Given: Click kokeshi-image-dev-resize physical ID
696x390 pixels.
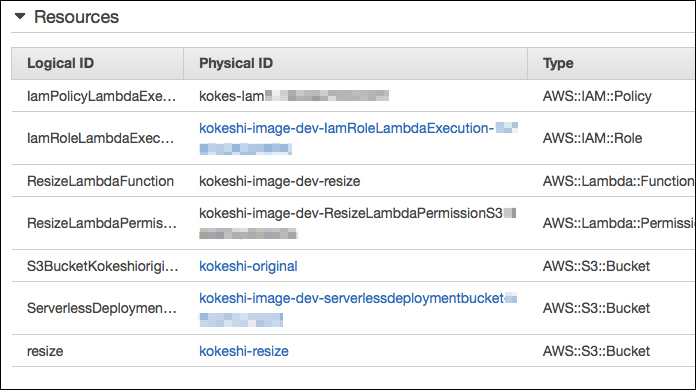Looking at the screenshot, I should coord(280,181).
